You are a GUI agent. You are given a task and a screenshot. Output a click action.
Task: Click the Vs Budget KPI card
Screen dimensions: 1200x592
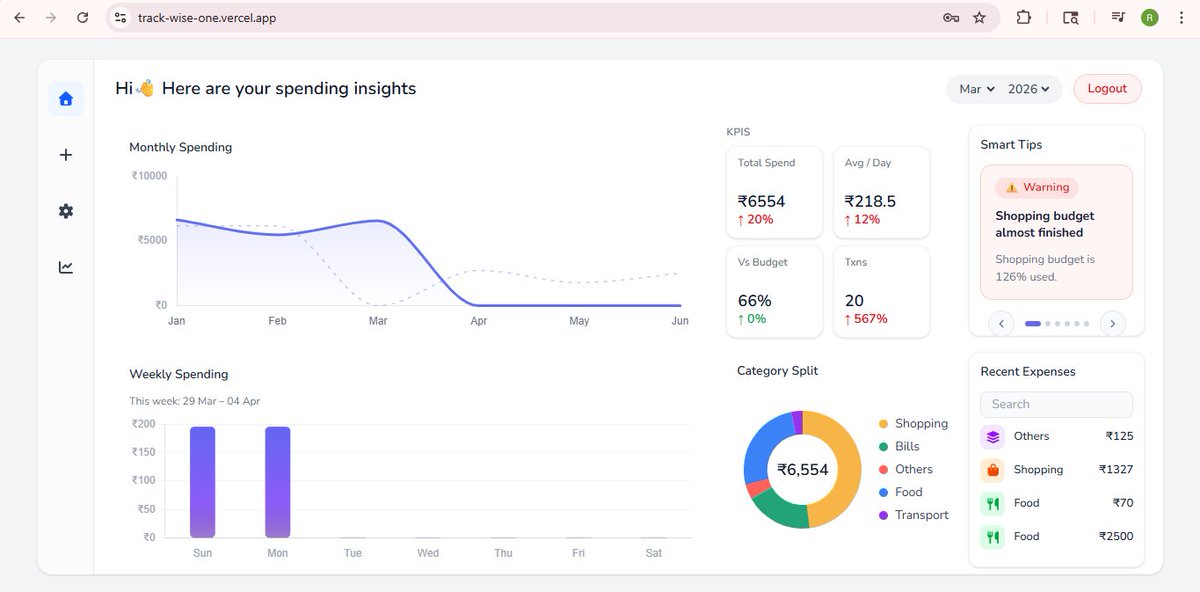coord(775,292)
